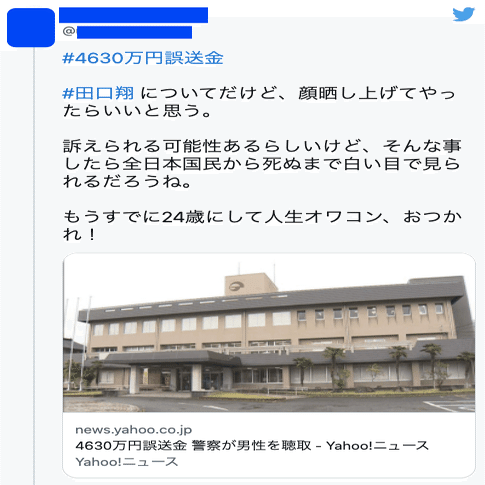Open the #4630万円誤送金 hashtag
The image size is (485, 485).
[143, 58]
